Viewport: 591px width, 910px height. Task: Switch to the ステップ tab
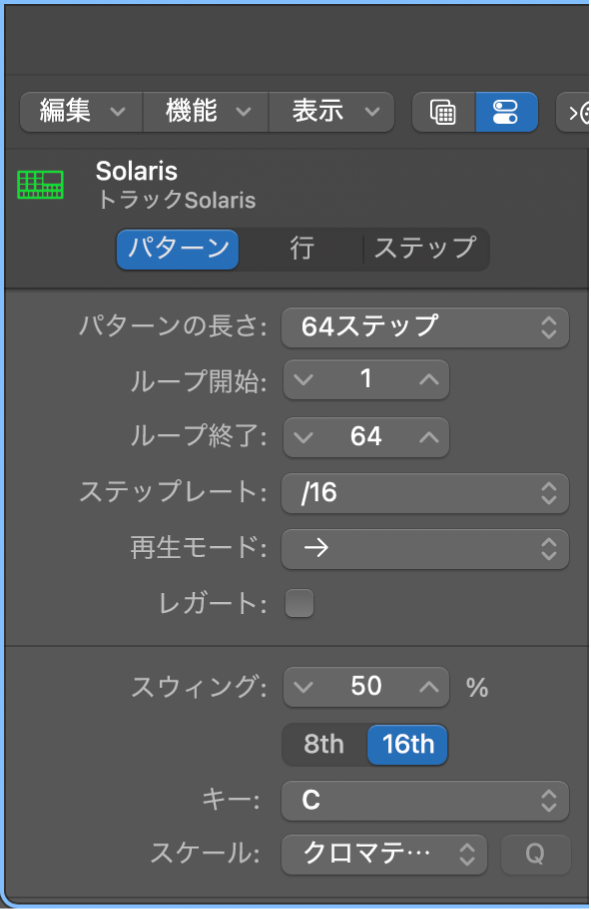pyautogui.click(x=424, y=249)
